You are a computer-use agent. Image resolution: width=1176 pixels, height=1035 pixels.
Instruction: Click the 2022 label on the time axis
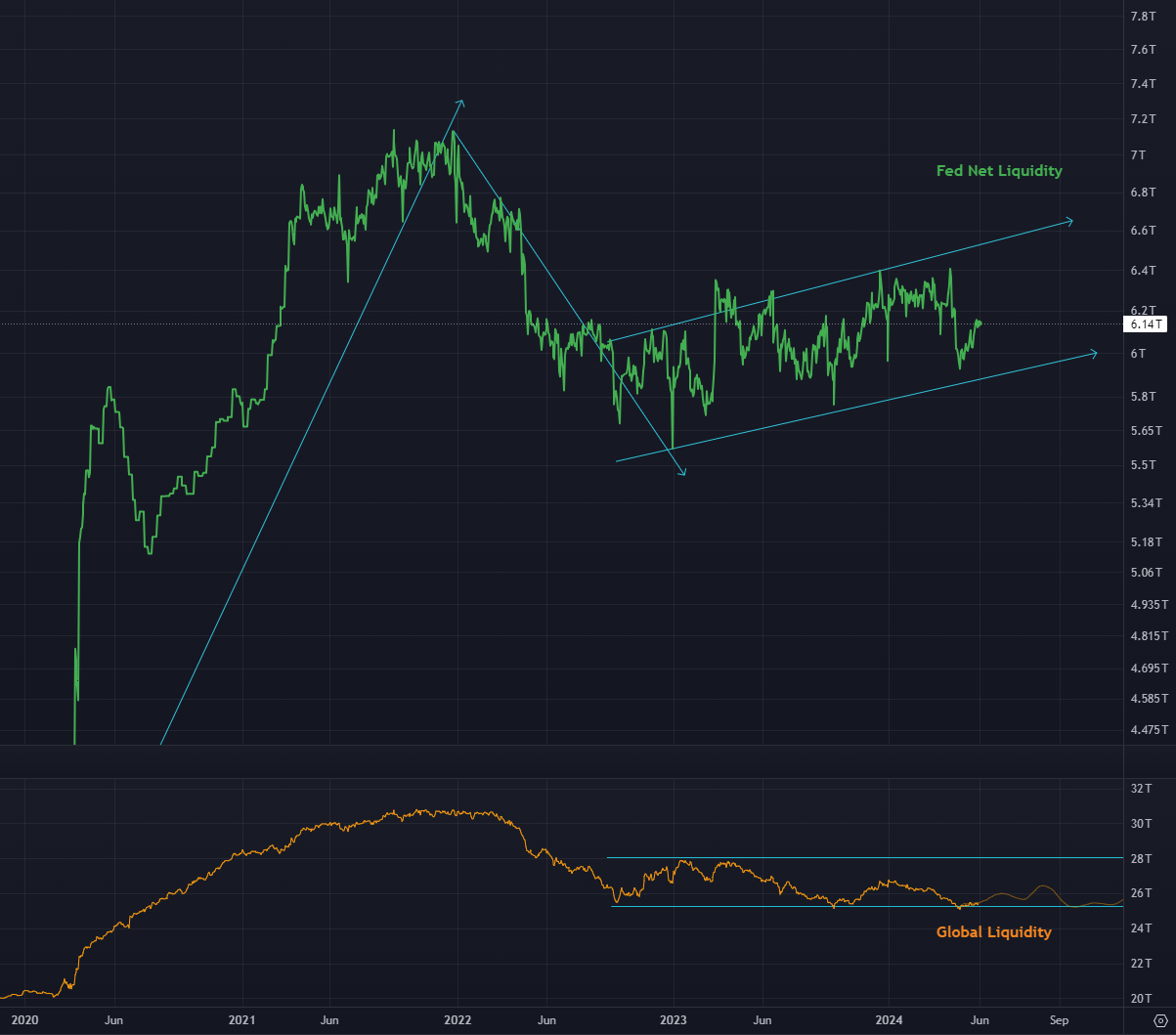pyautogui.click(x=457, y=1019)
